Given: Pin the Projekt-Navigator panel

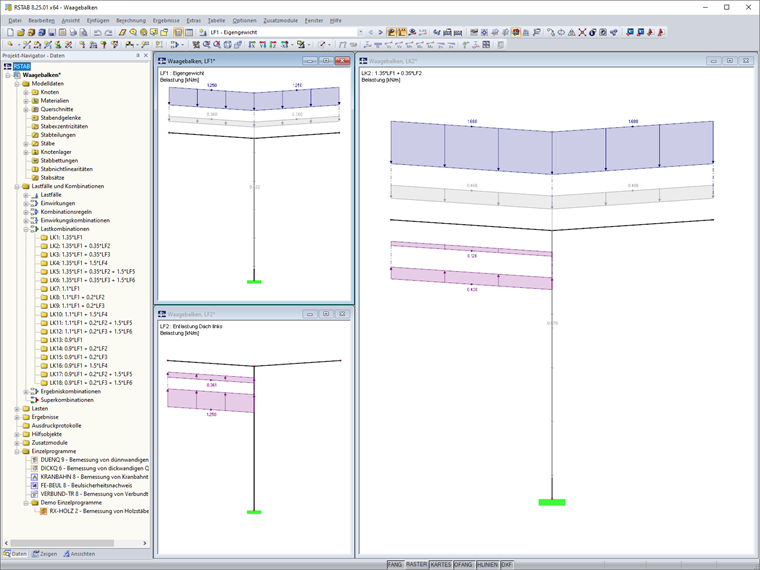Looking at the screenshot, I should pyautogui.click(x=138, y=56).
